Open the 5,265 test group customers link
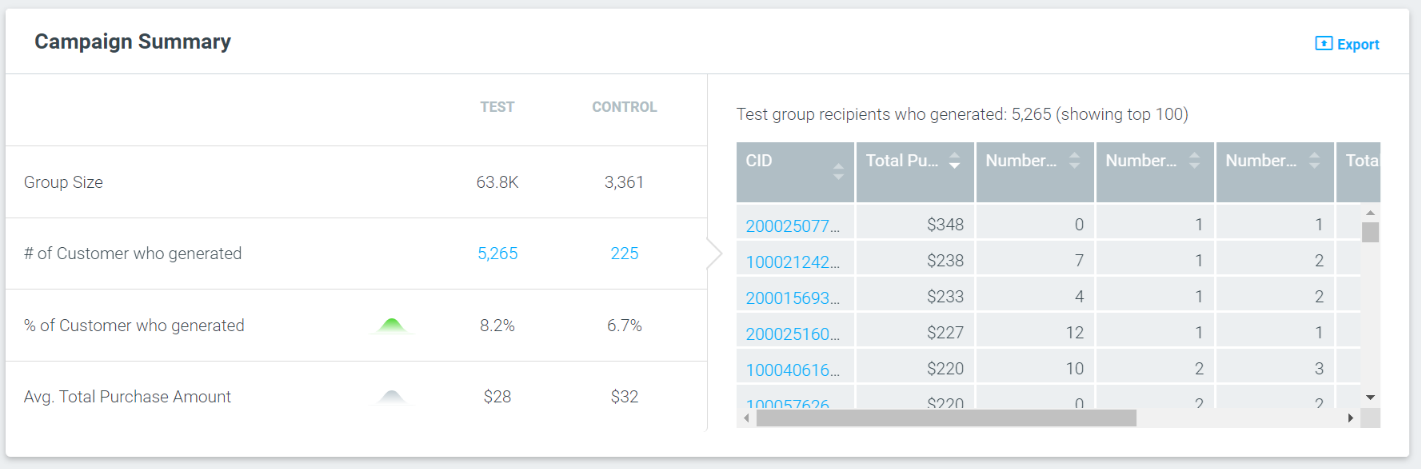The height and width of the screenshot is (469, 1421). click(x=497, y=254)
